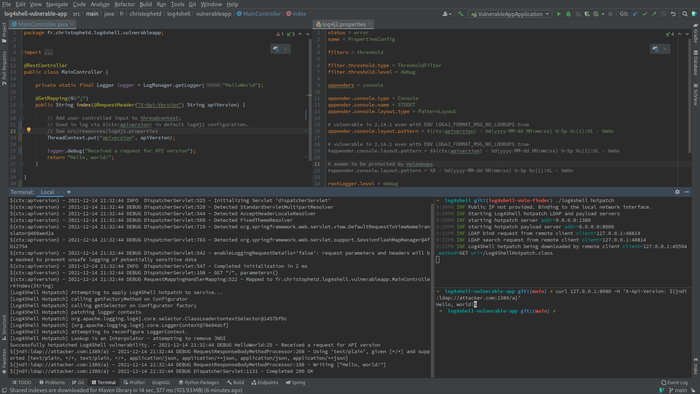Viewport: 700px width, 394px height.
Task: Add a new terminal tab with plus
Action: (x=69, y=192)
